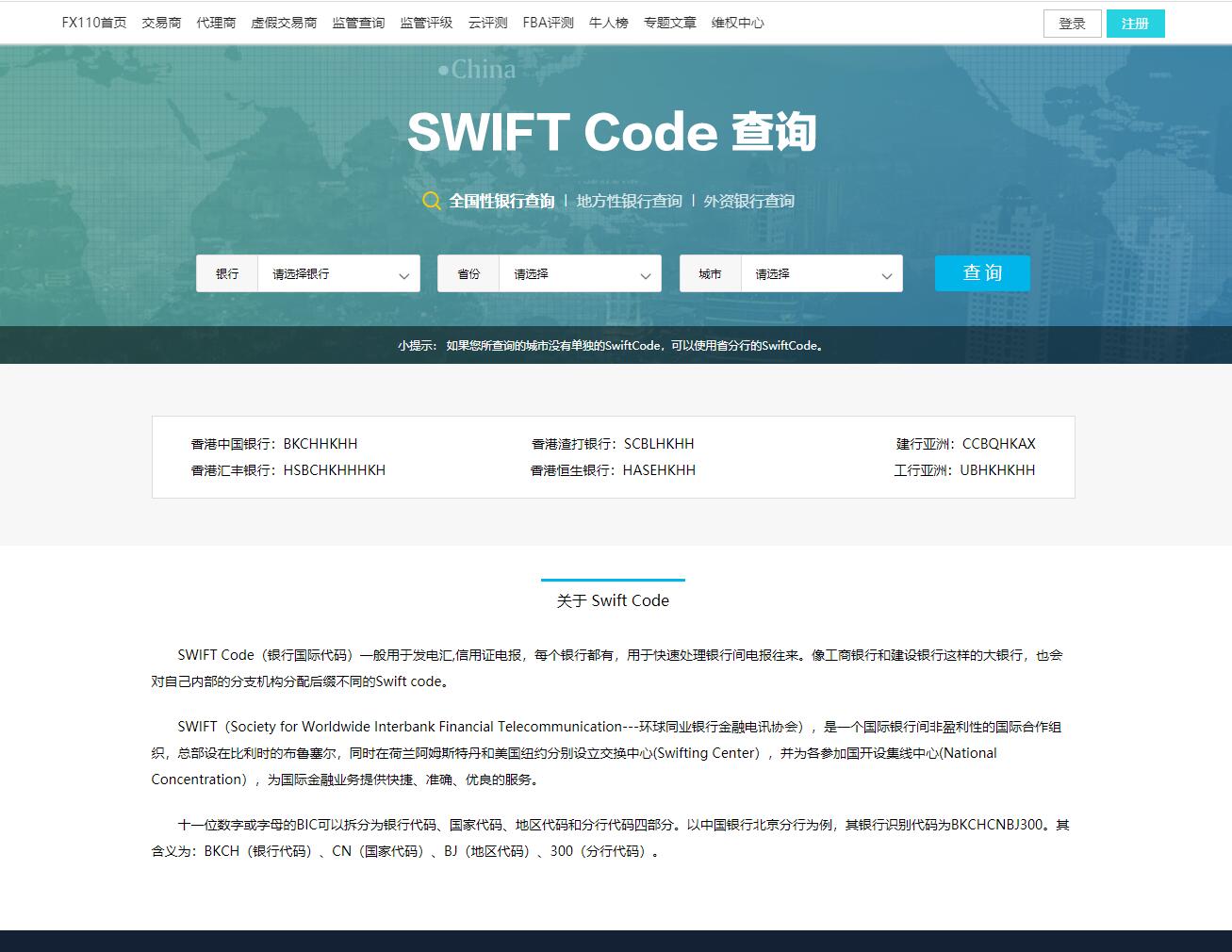Submit the search with 查询 button
The width and height of the screenshot is (1232, 952).
(x=982, y=273)
